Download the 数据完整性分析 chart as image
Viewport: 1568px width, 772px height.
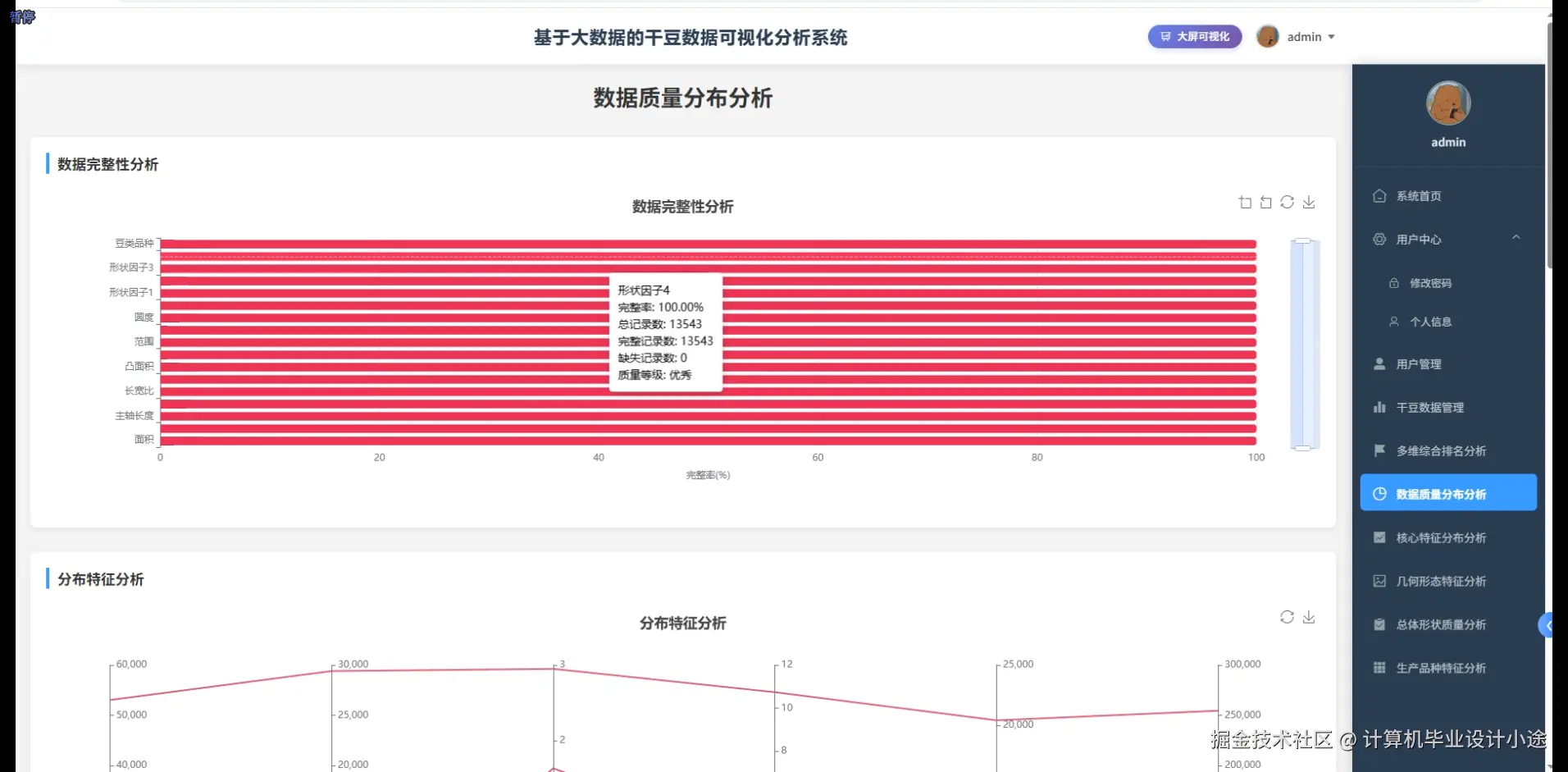pyautogui.click(x=1309, y=202)
